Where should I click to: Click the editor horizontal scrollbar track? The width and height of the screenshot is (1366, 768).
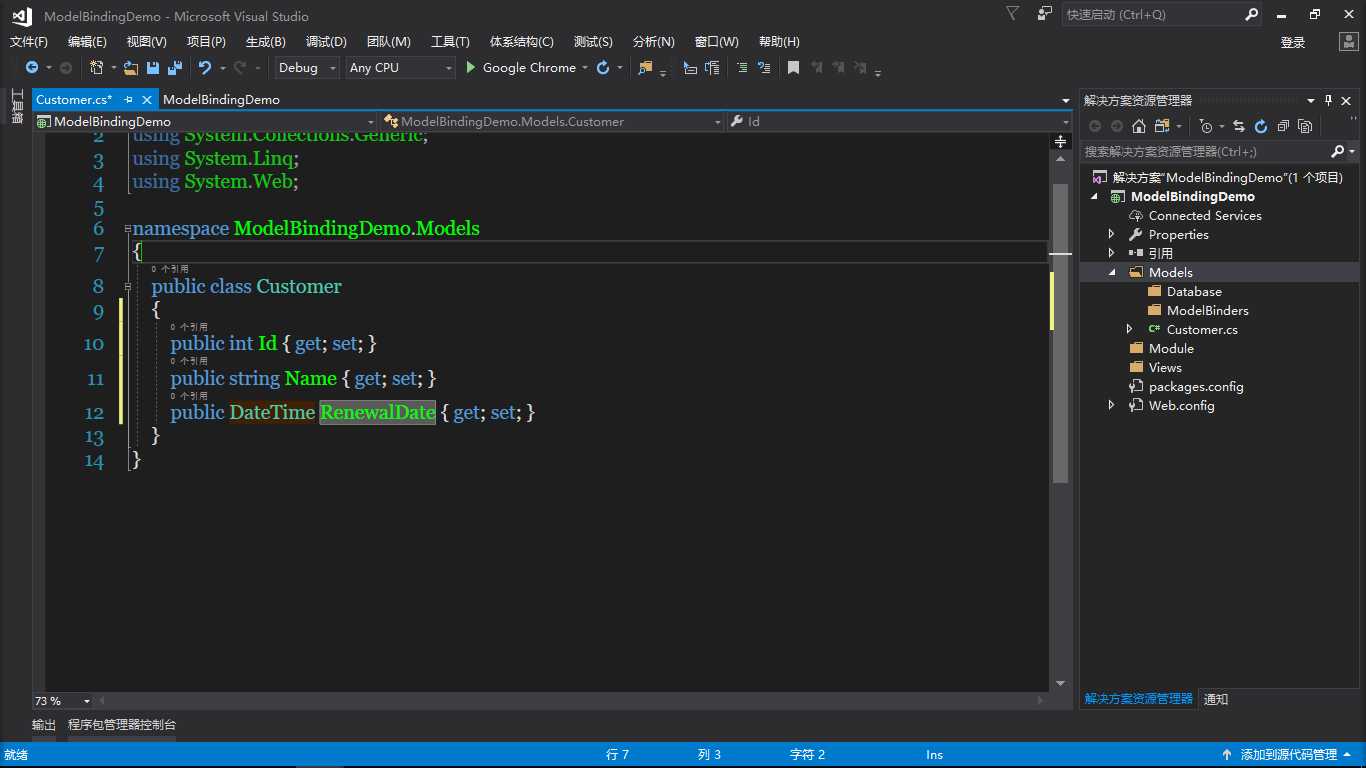click(571, 701)
